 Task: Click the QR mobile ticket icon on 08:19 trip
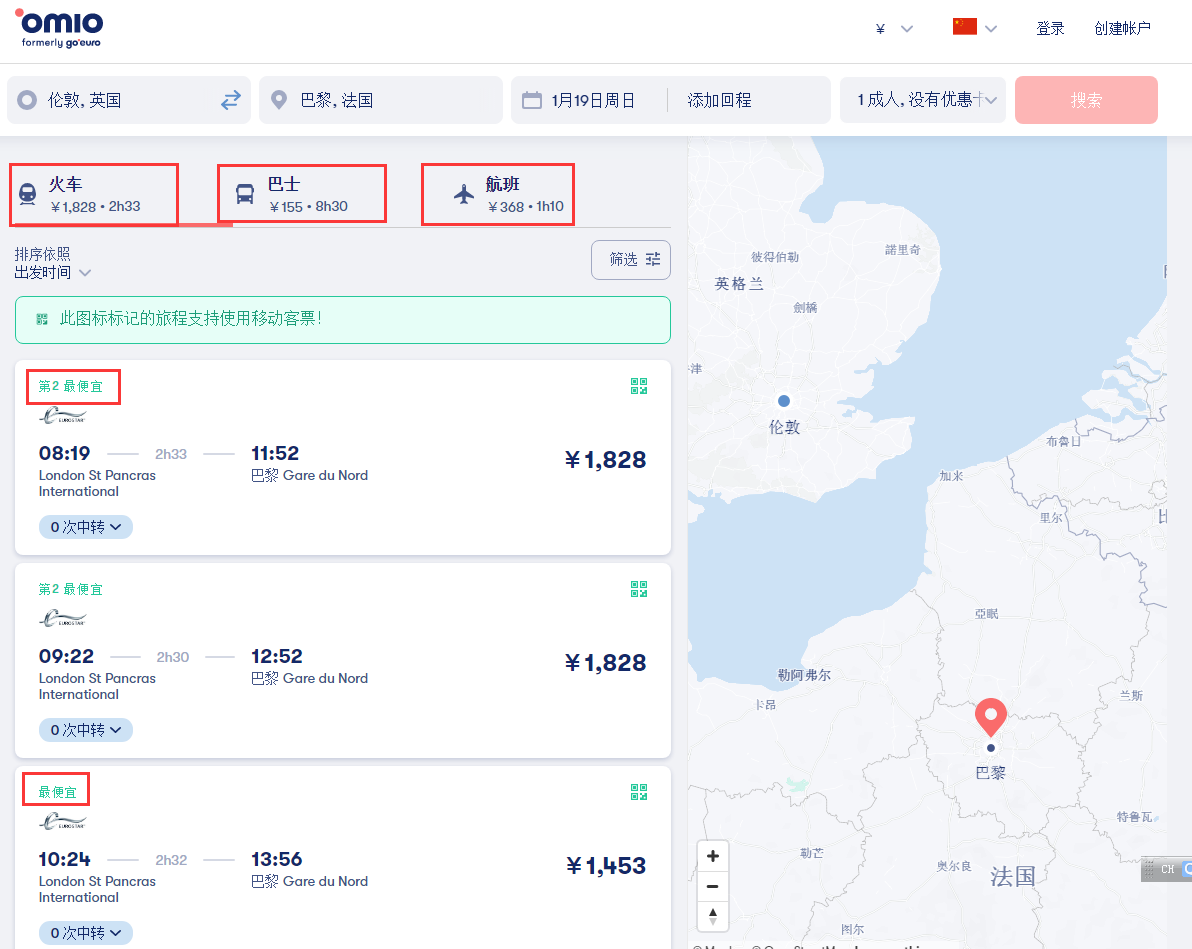[x=639, y=386]
